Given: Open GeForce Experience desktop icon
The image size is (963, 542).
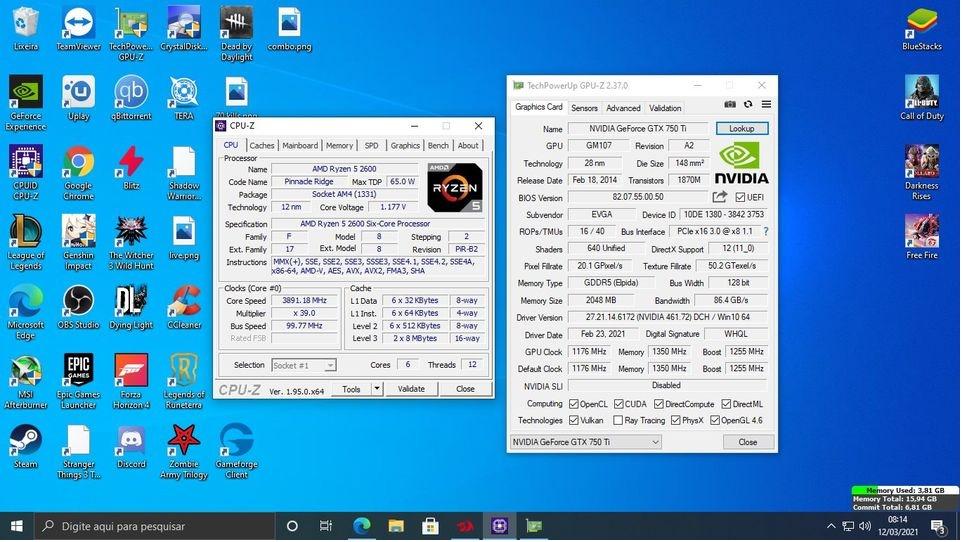Looking at the screenshot, I should [26, 103].
